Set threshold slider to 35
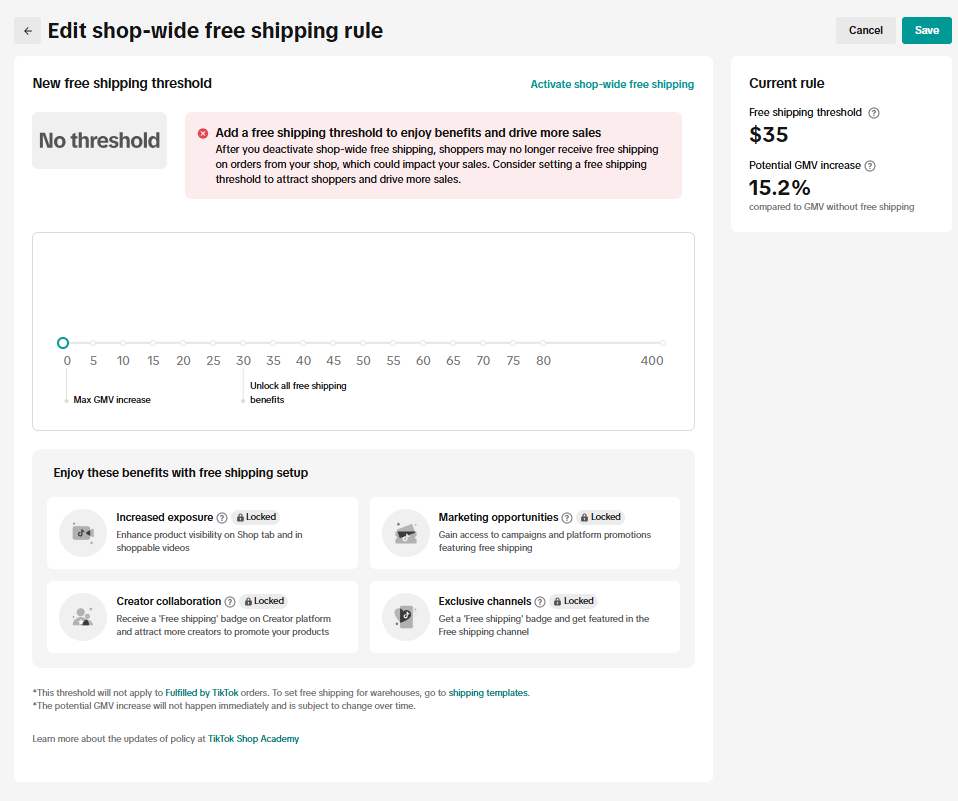This screenshot has height=801, width=958. pyautogui.click(x=273, y=343)
